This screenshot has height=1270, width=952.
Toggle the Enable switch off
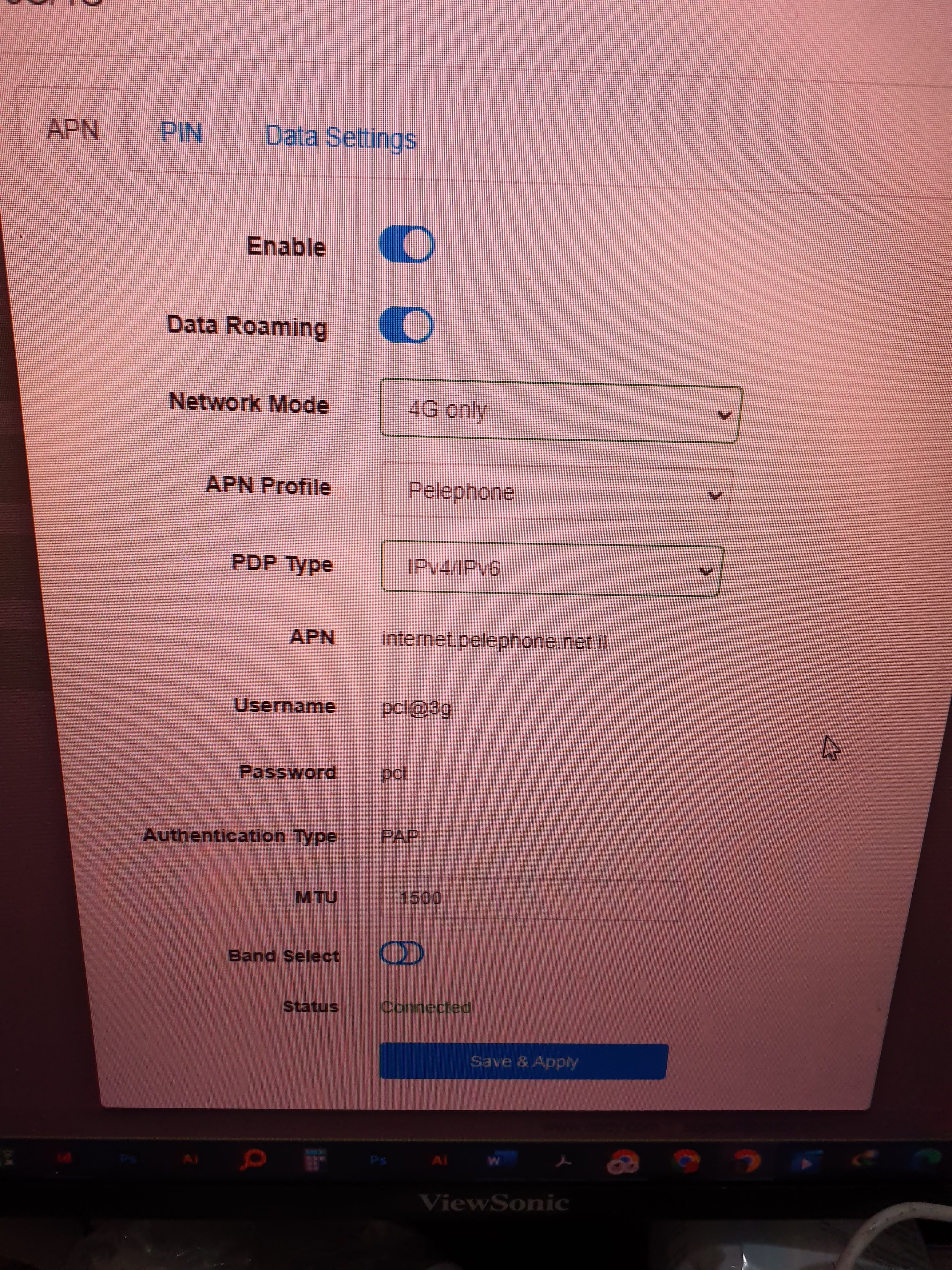tap(407, 245)
